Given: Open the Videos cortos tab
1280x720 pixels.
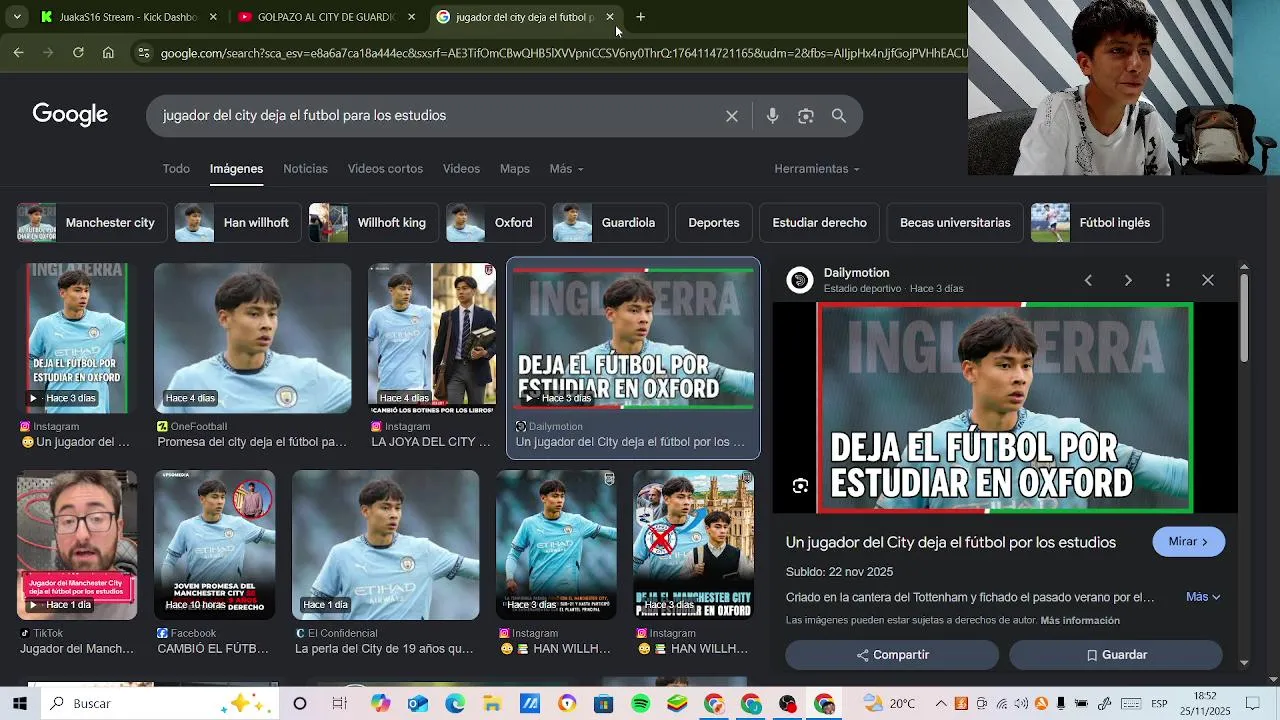Looking at the screenshot, I should 385,169.
